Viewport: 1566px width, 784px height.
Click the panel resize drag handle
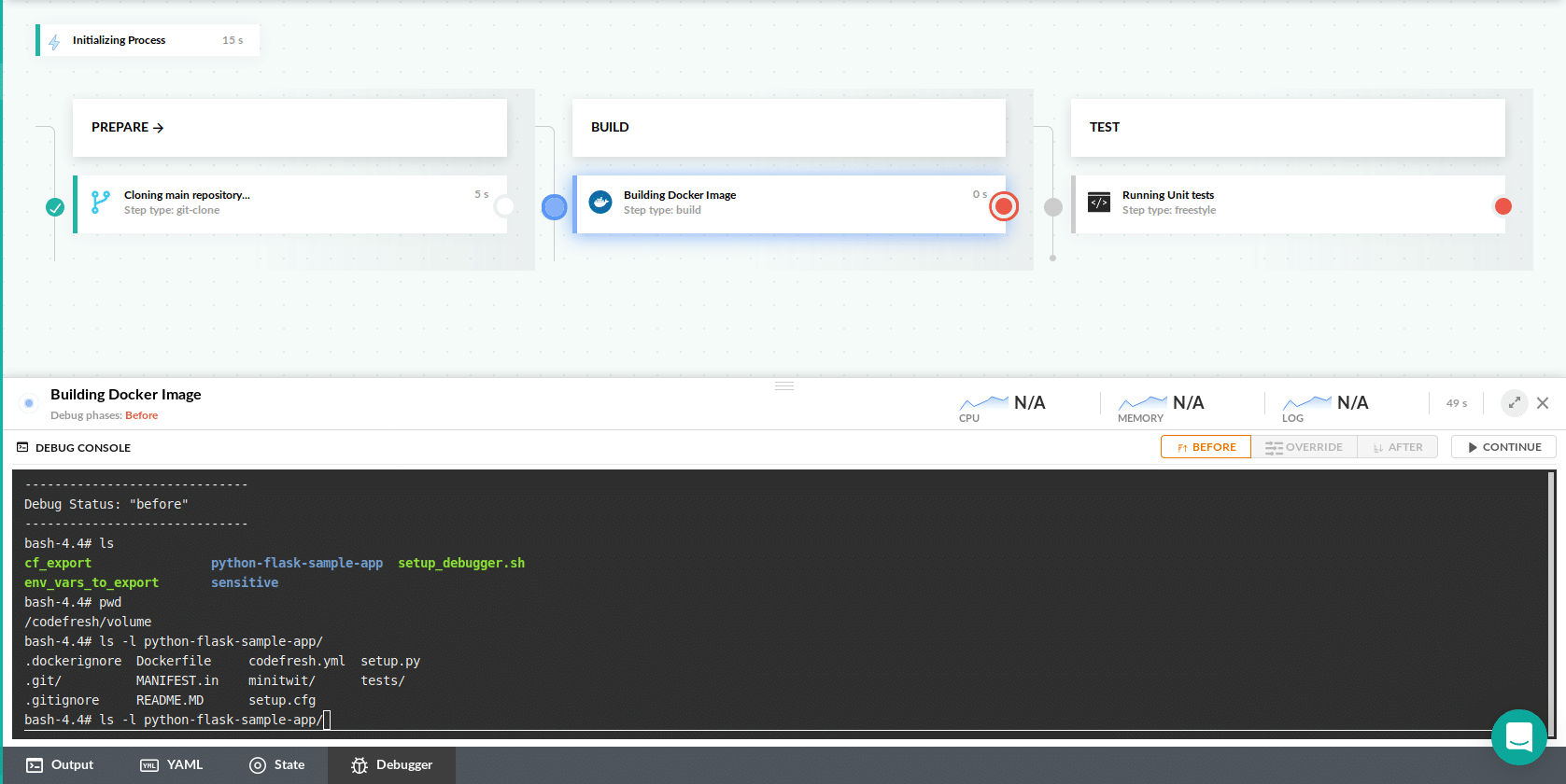(x=784, y=385)
